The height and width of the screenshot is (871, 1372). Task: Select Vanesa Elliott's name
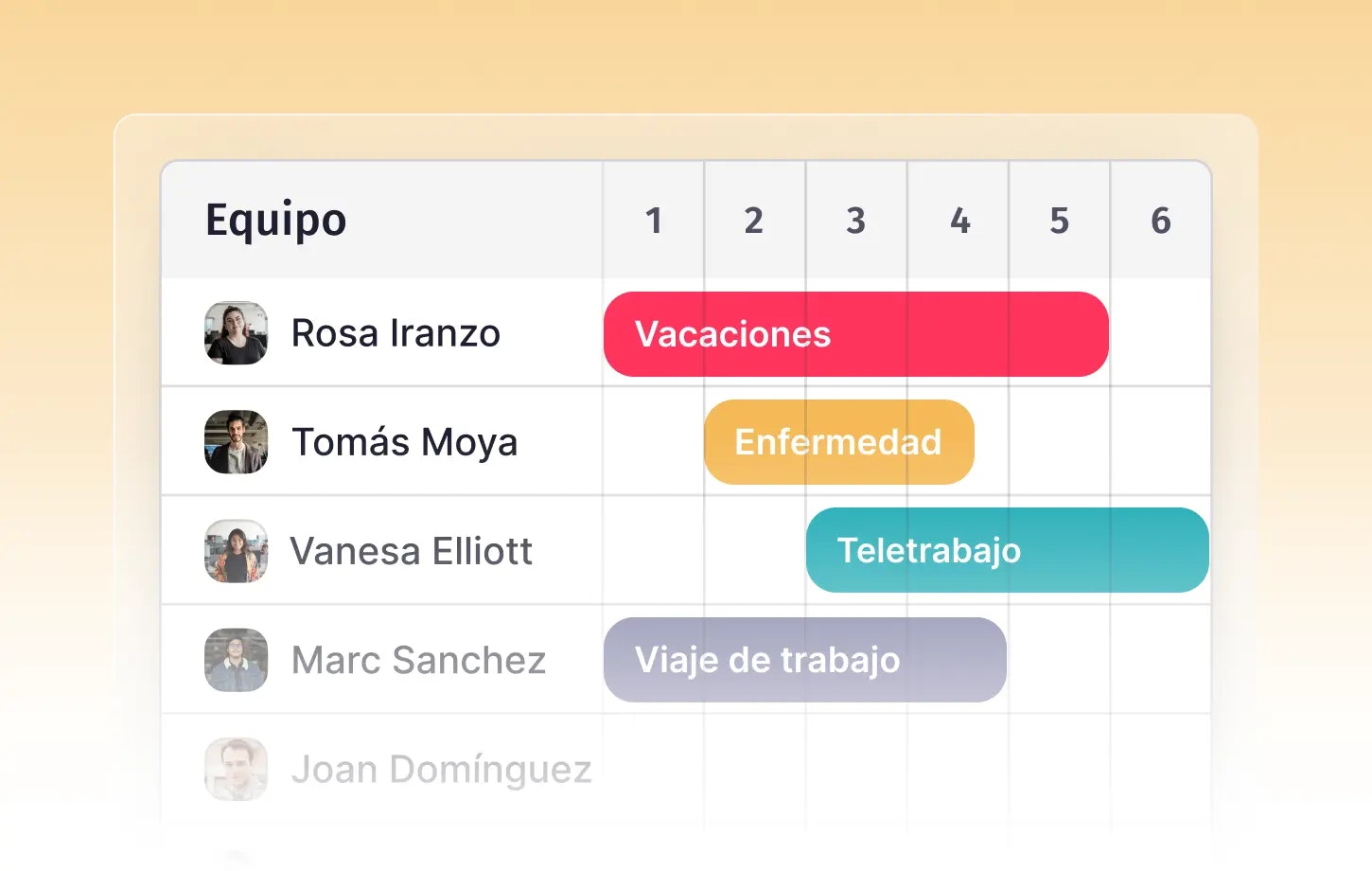pos(412,551)
